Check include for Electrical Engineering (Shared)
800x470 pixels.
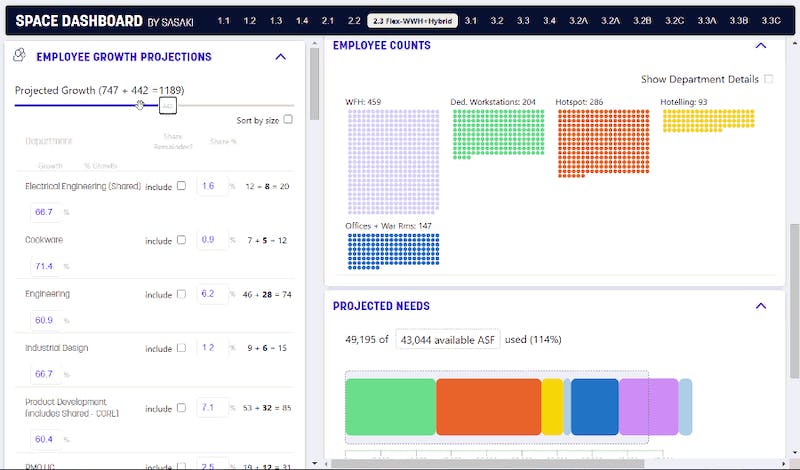click(x=181, y=186)
